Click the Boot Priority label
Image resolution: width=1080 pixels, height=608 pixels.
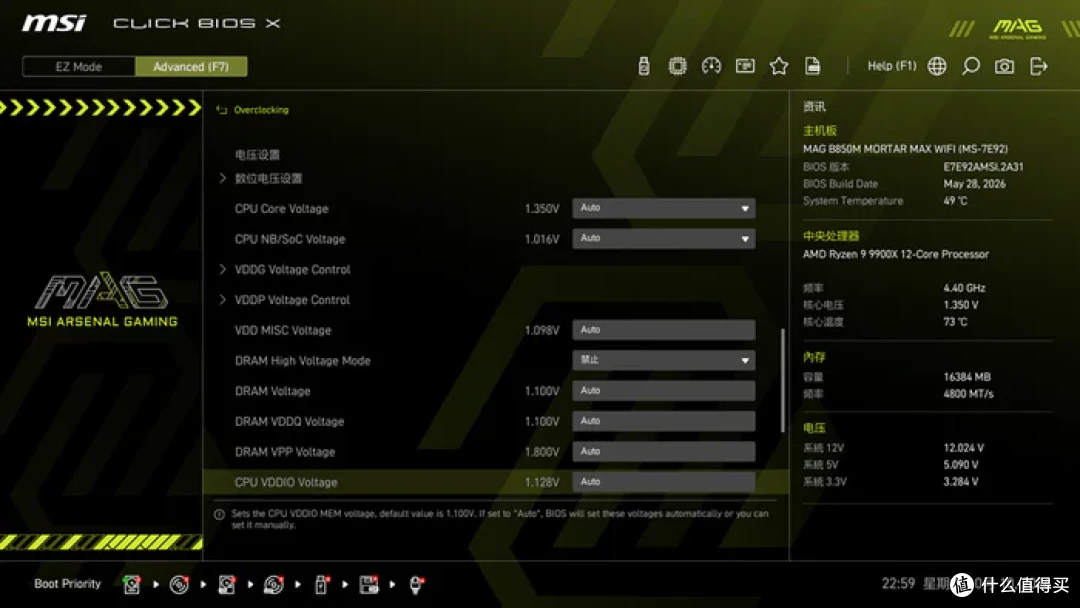click(68, 584)
